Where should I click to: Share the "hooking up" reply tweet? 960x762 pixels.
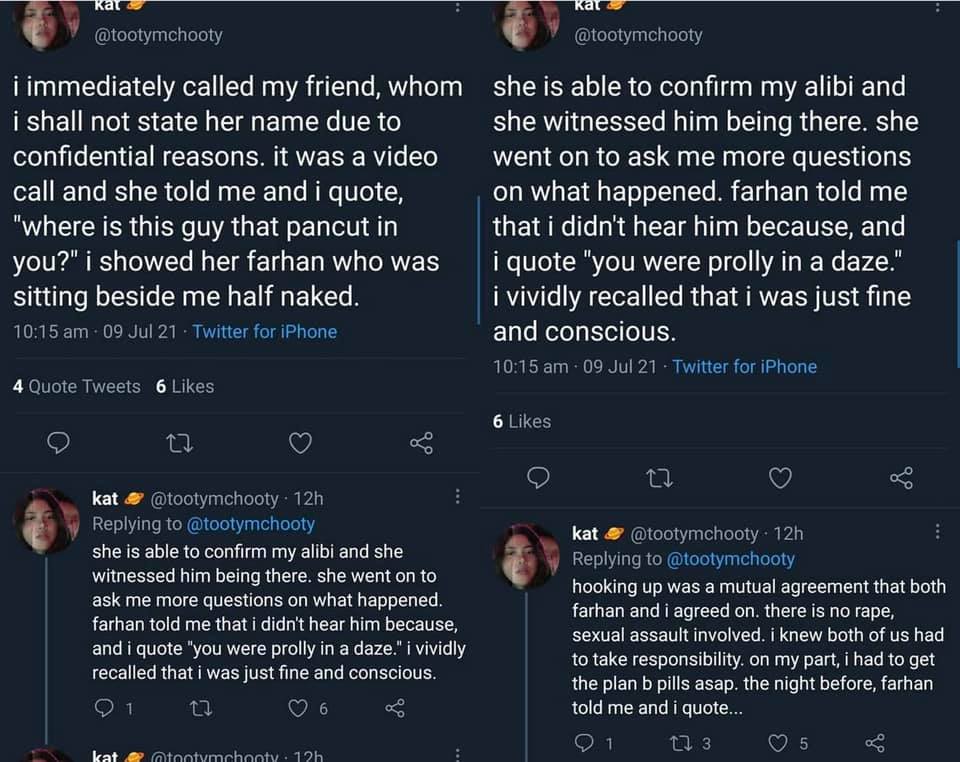(875, 743)
